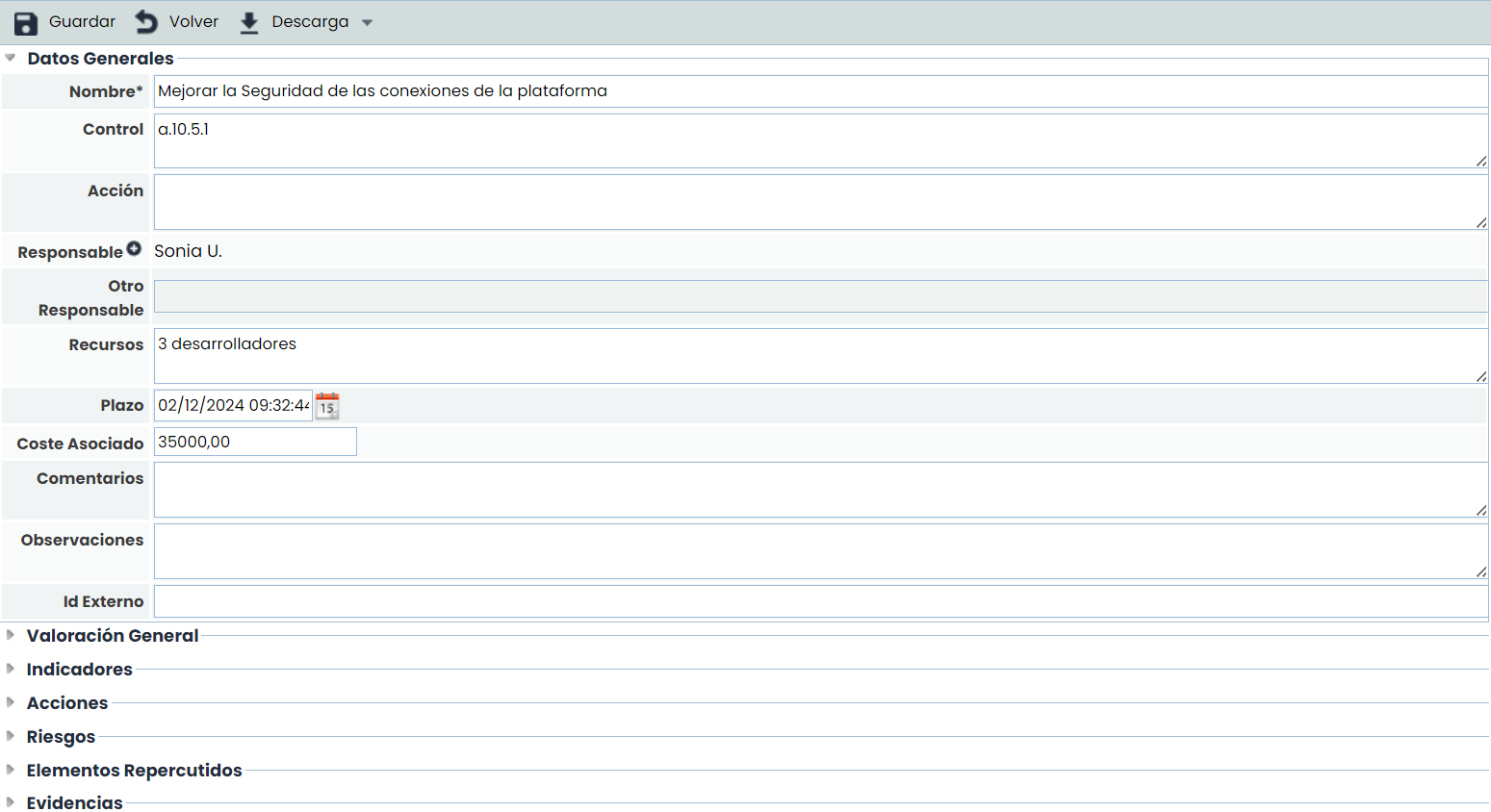Click the Guardar save disk icon
Image resolution: width=1491 pixels, height=812 pixels.
tap(26, 23)
